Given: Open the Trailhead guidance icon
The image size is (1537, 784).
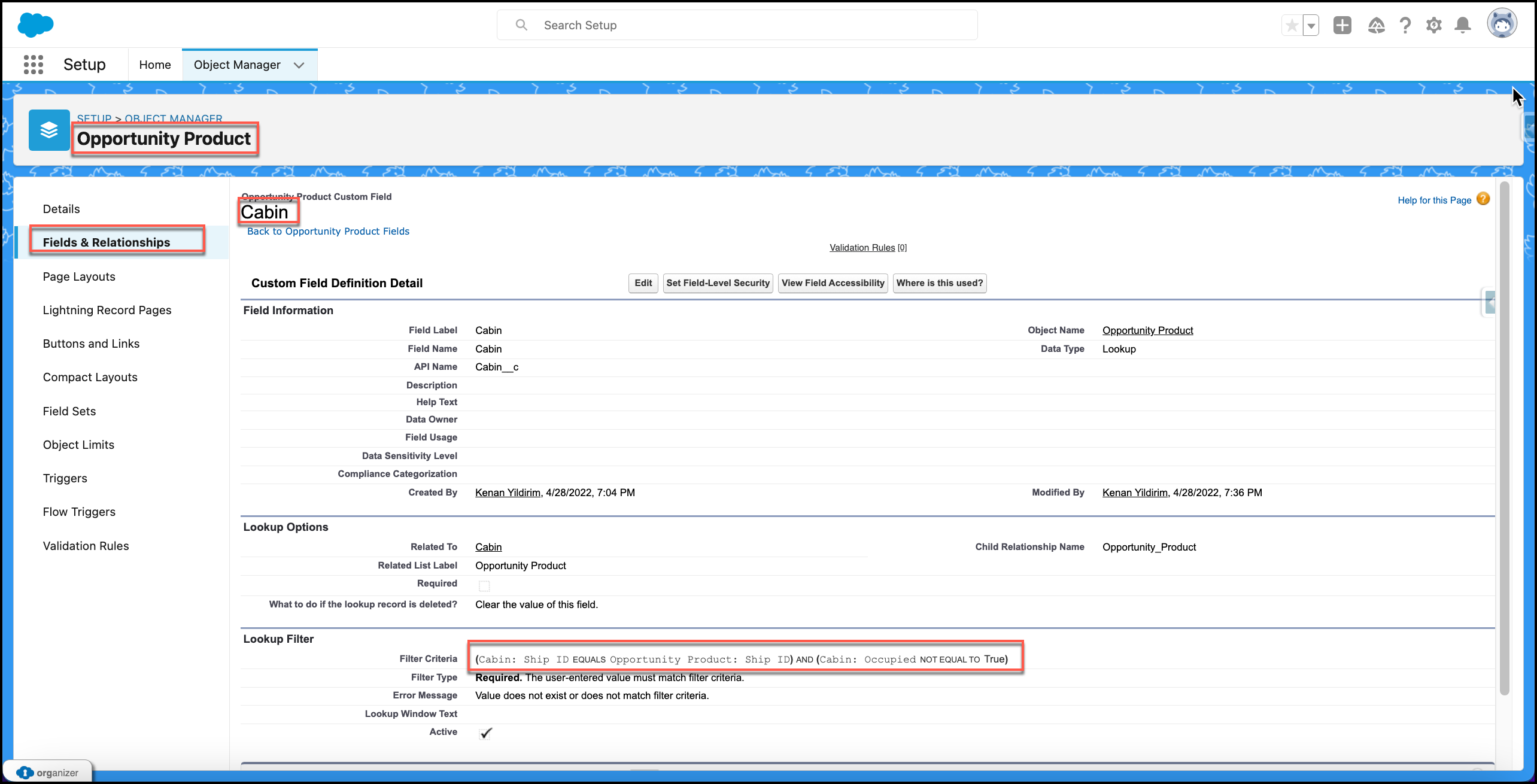Looking at the screenshot, I should [x=1376, y=25].
